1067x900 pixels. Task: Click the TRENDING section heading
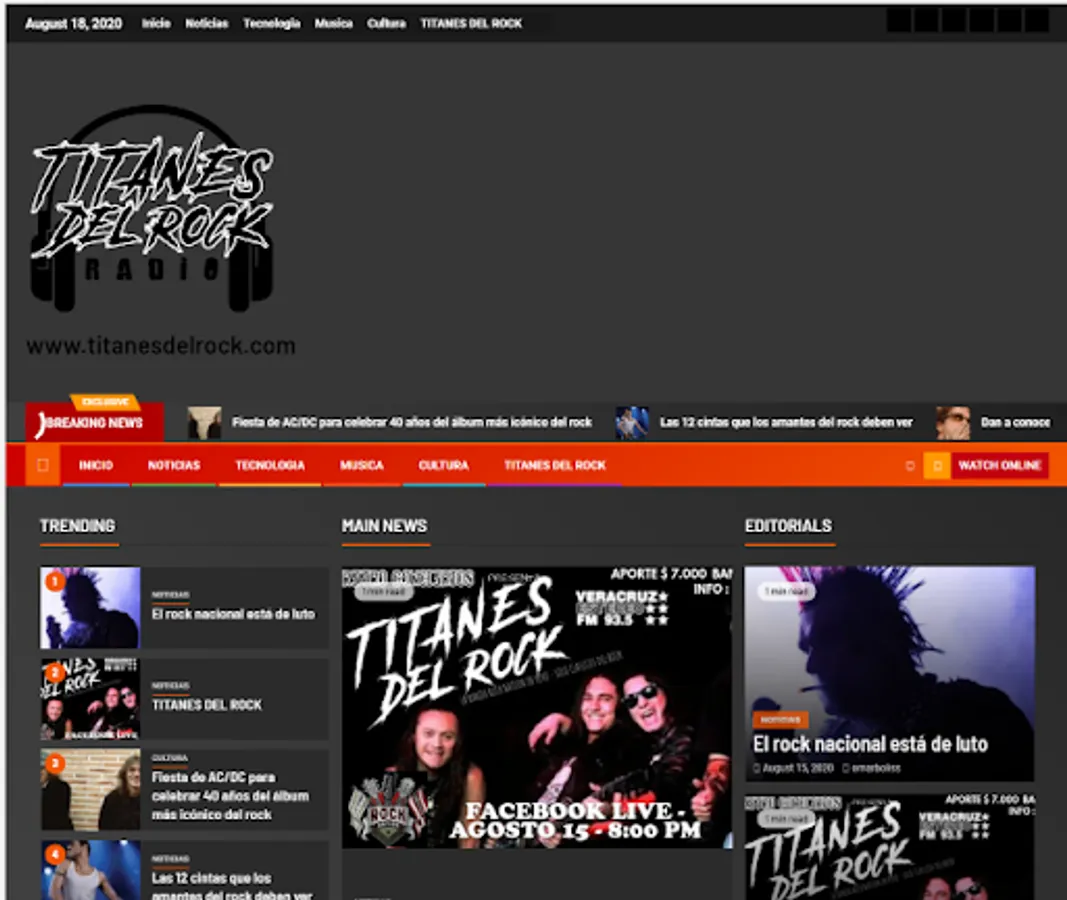[78, 526]
